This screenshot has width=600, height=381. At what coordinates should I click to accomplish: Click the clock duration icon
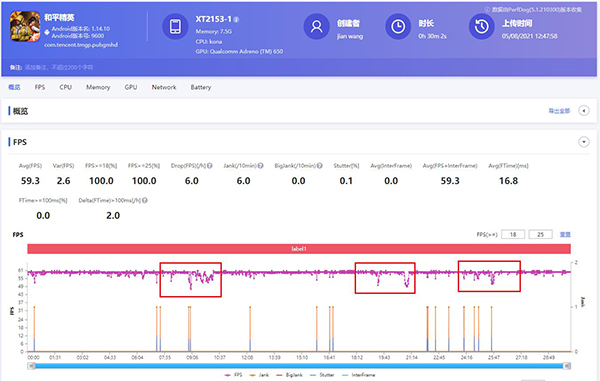point(398,26)
